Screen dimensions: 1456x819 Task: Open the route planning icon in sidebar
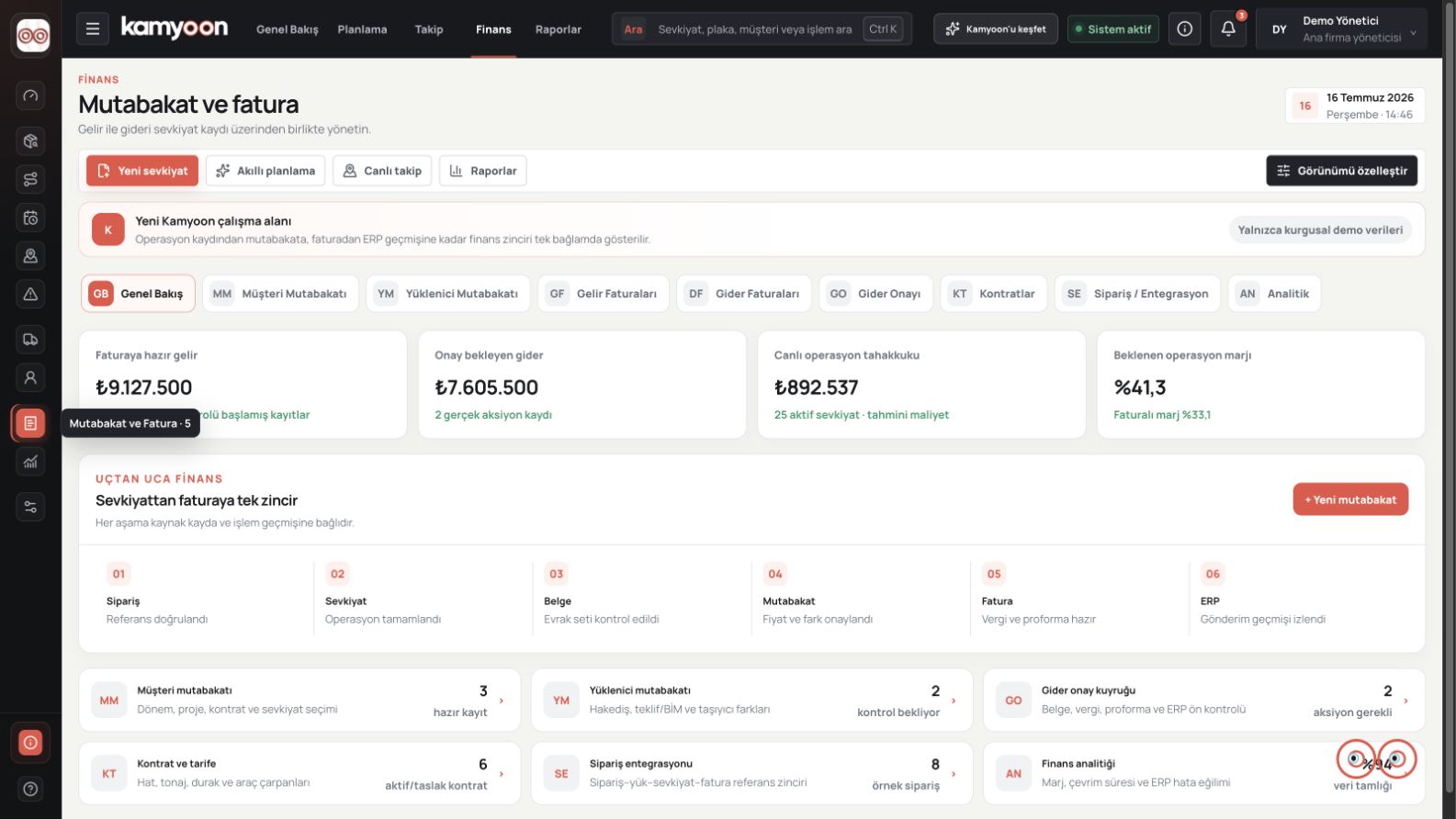30,179
